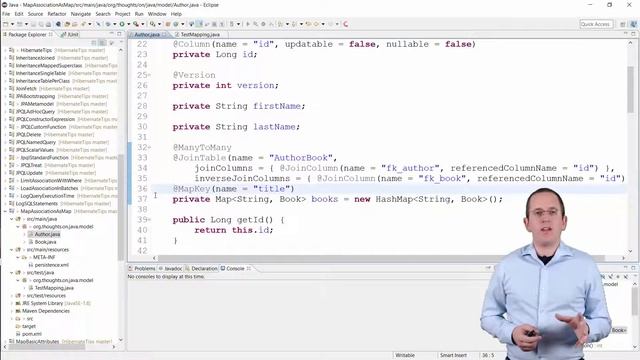Collapse the src/main/java folder

point(11,219)
